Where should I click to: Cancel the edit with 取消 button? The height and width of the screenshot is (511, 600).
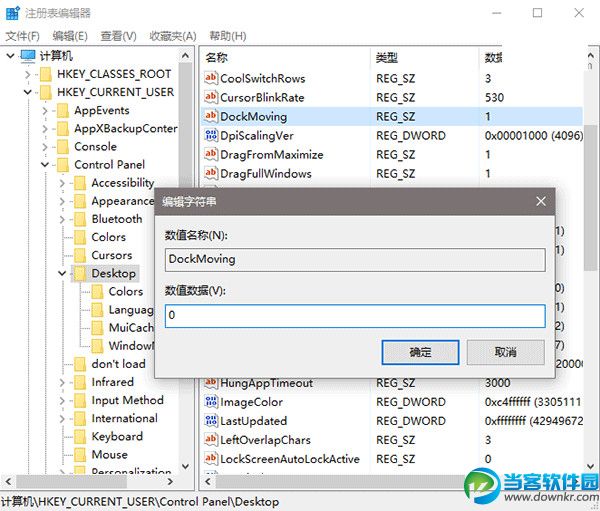(505, 352)
